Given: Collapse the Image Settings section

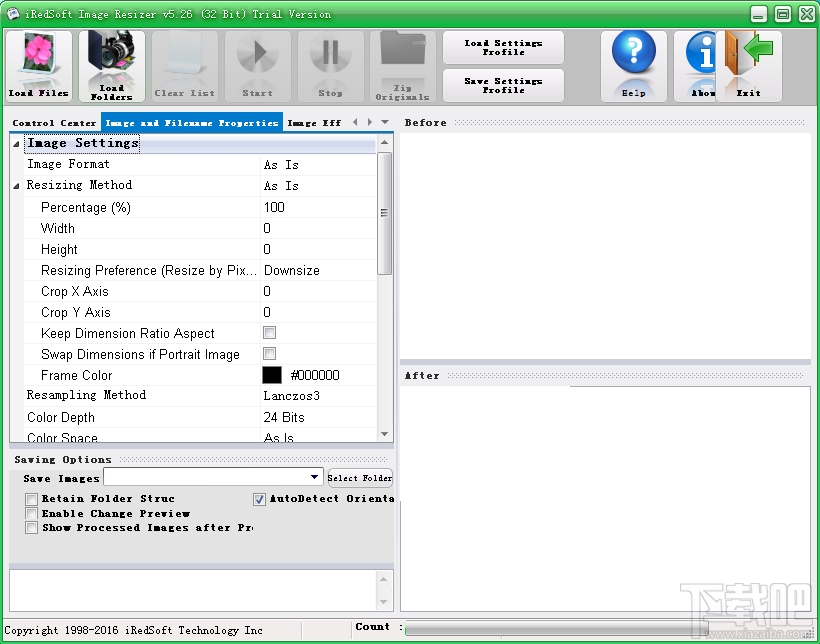Looking at the screenshot, I should pos(17,142).
